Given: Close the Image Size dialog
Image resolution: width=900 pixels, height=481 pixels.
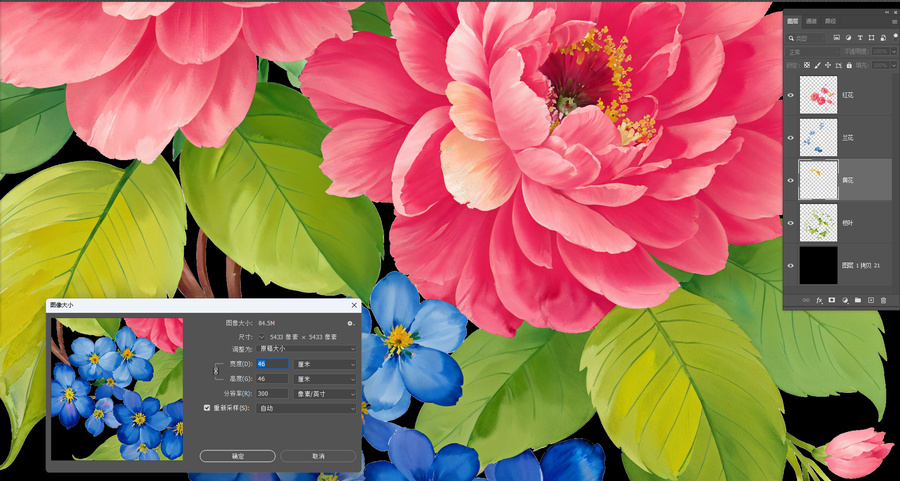Looking at the screenshot, I should click(354, 305).
